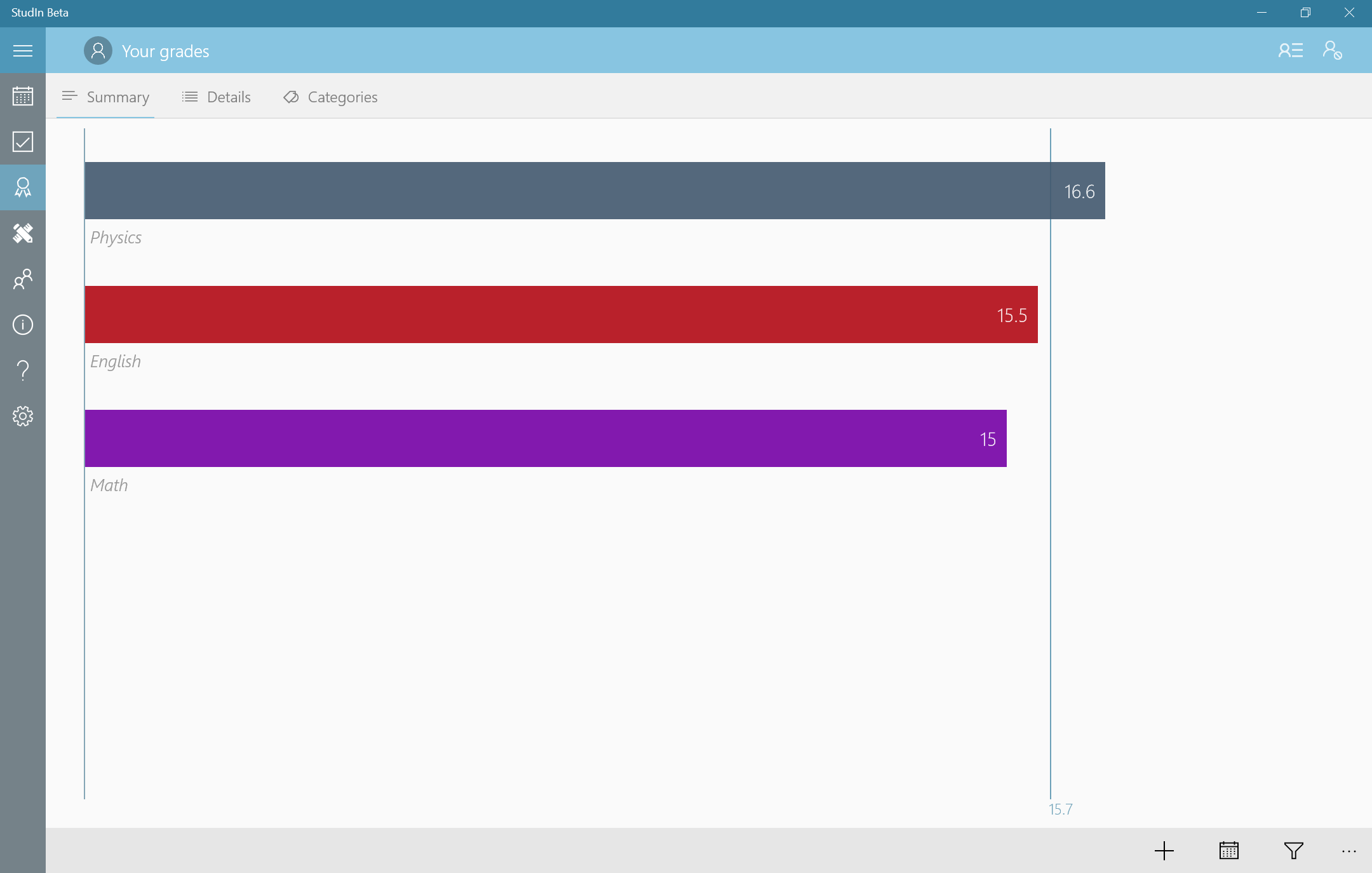Open the info page in the sidebar
This screenshot has width=1372, height=873.
click(23, 325)
